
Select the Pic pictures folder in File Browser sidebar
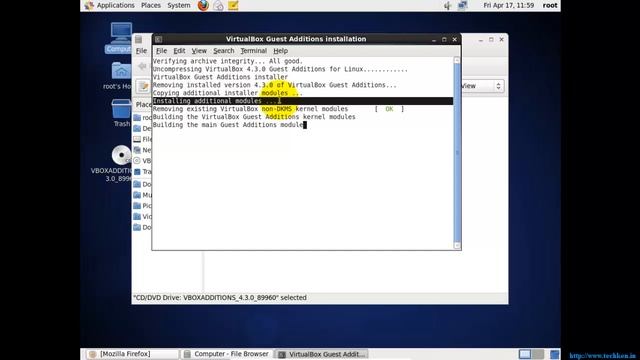[x=142, y=206]
